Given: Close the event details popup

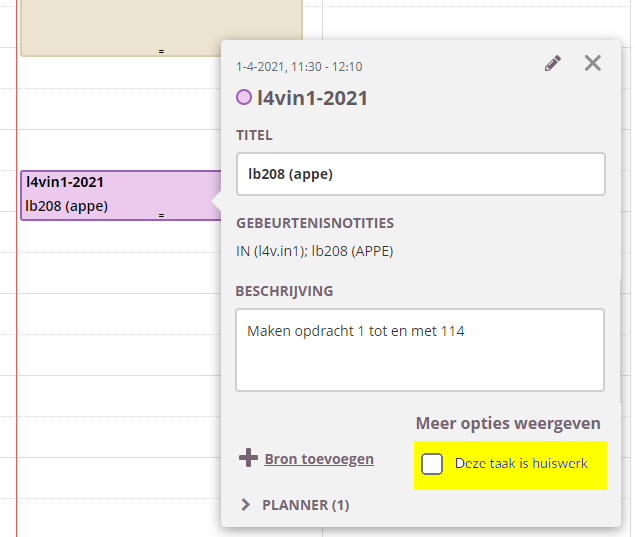Looking at the screenshot, I should [593, 64].
